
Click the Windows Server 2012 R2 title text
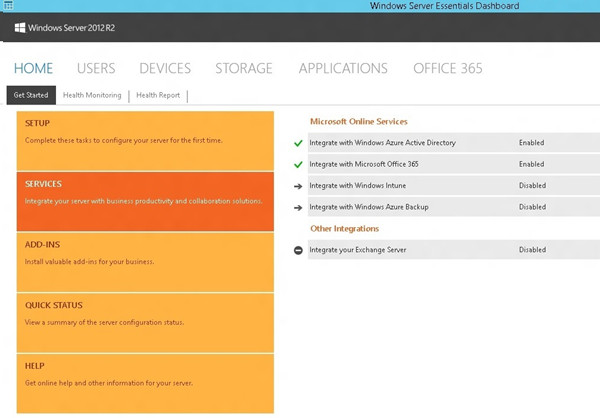(x=72, y=28)
